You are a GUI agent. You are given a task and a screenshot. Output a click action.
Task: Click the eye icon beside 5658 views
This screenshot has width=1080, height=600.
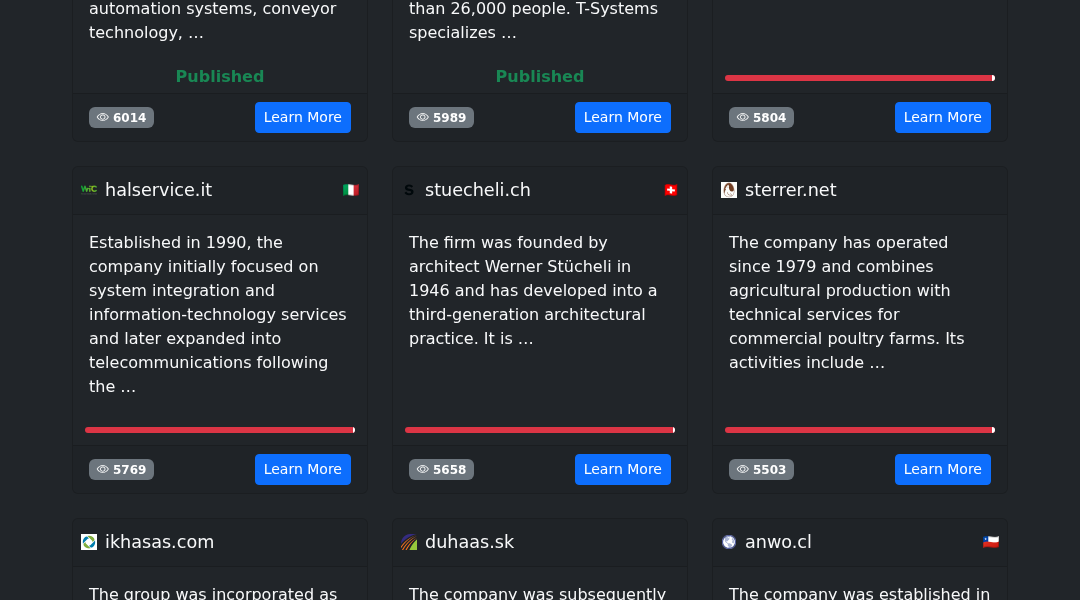[x=423, y=470]
